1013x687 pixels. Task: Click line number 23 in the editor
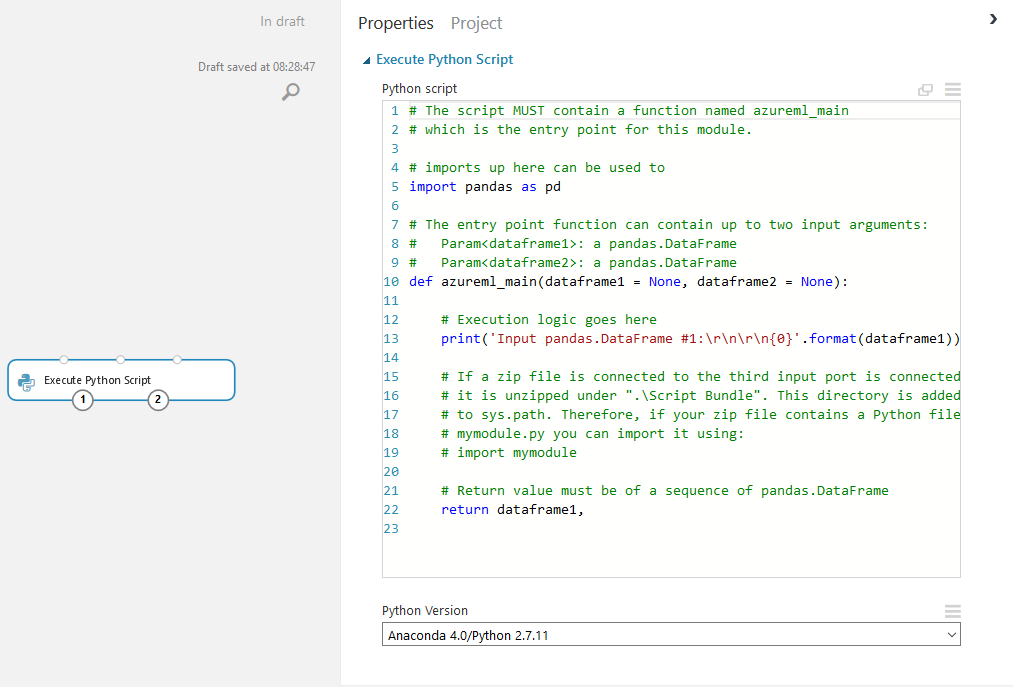pos(391,529)
